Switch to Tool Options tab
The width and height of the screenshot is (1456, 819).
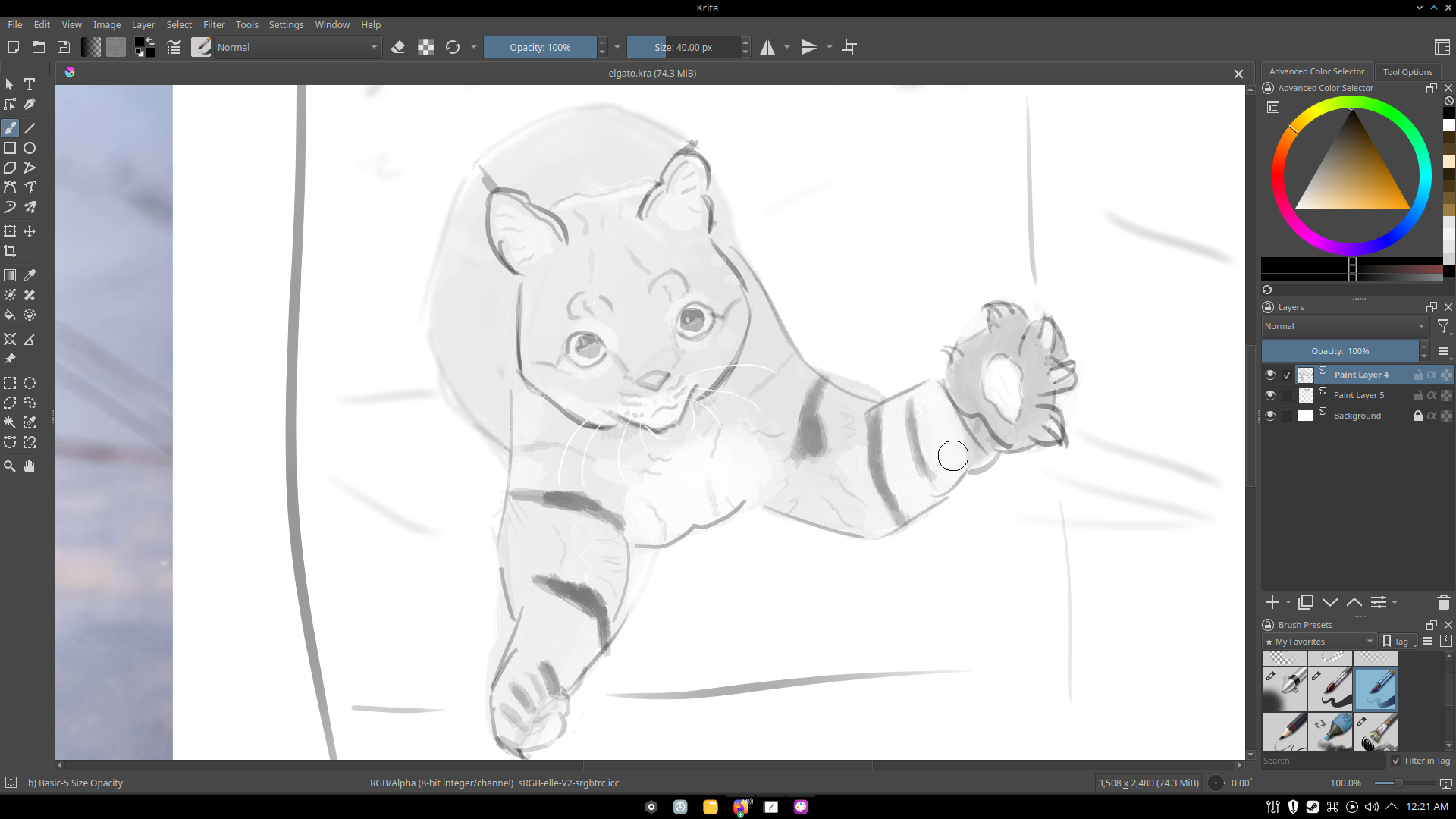[1407, 72]
